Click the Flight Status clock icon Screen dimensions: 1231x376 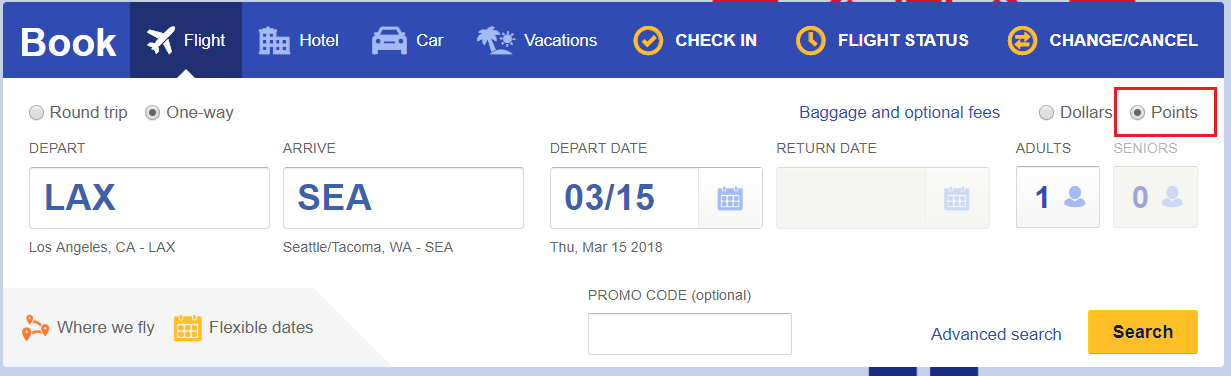pos(811,41)
